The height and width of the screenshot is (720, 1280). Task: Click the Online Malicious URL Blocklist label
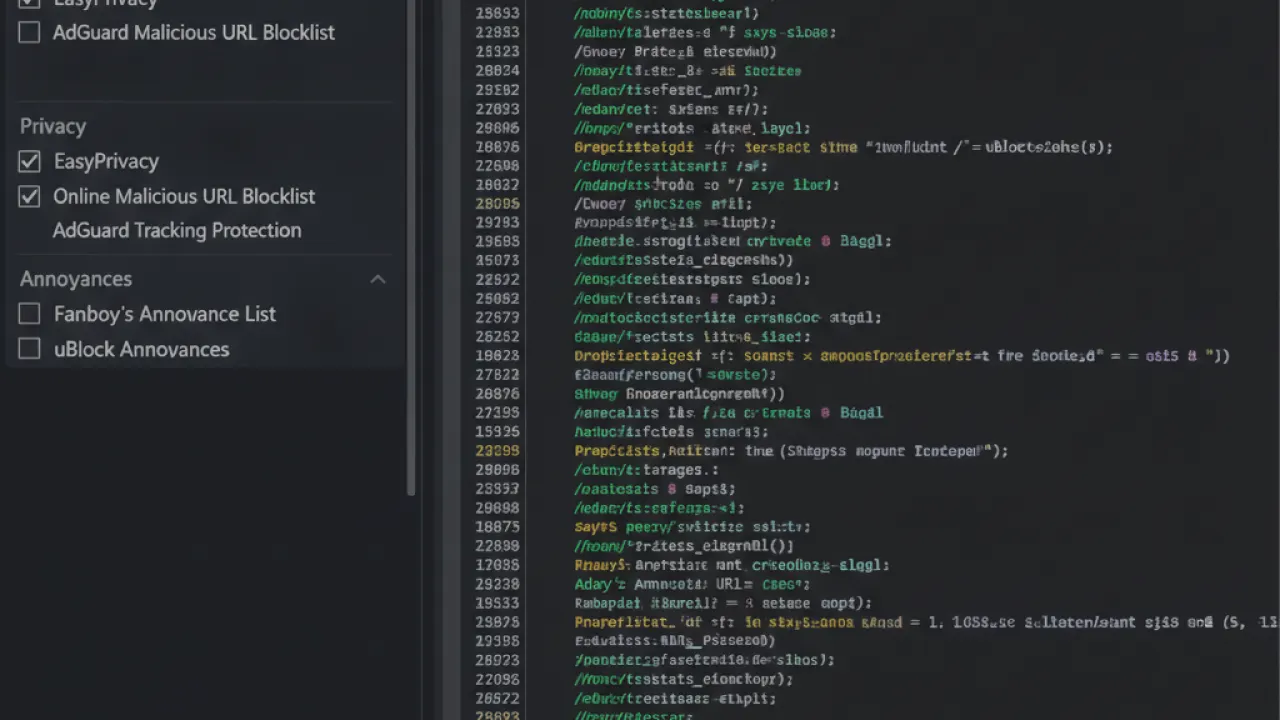click(184, 196)
